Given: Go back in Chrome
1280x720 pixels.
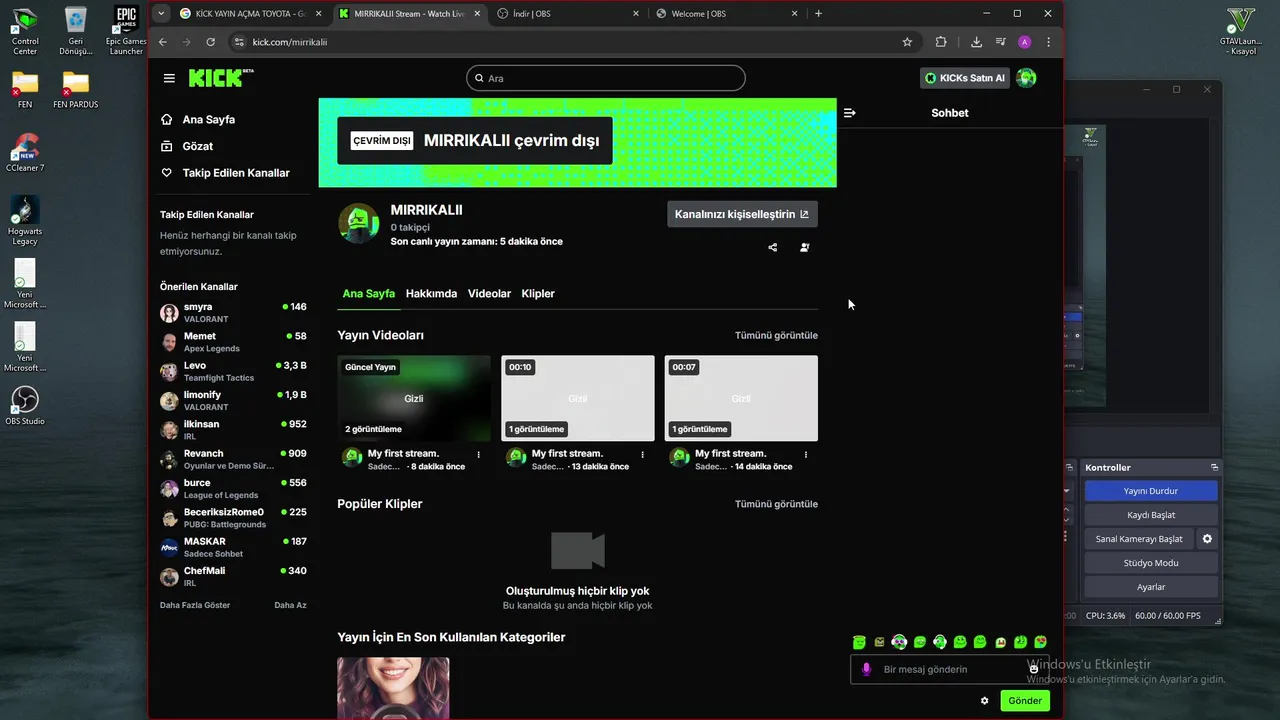Looking at the screenshot, I should click(163, 42).
